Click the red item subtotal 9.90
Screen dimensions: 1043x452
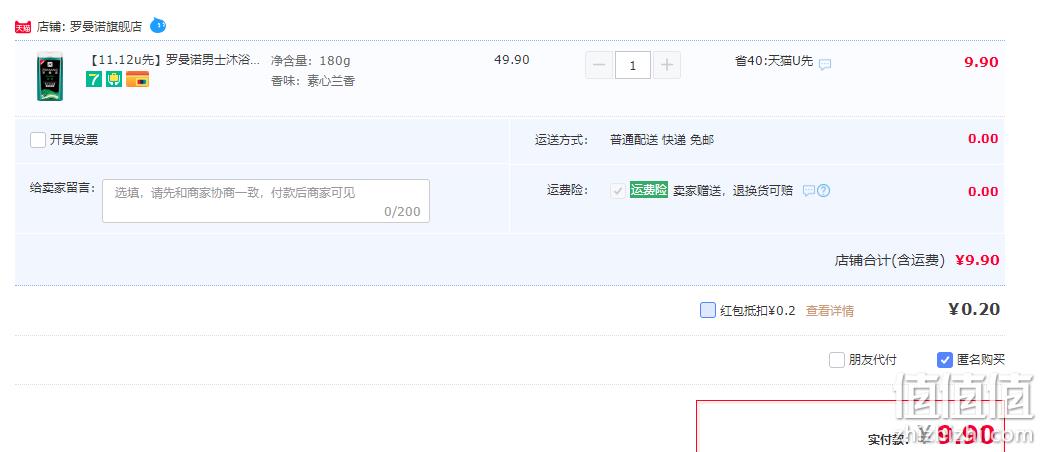point(981,62)
